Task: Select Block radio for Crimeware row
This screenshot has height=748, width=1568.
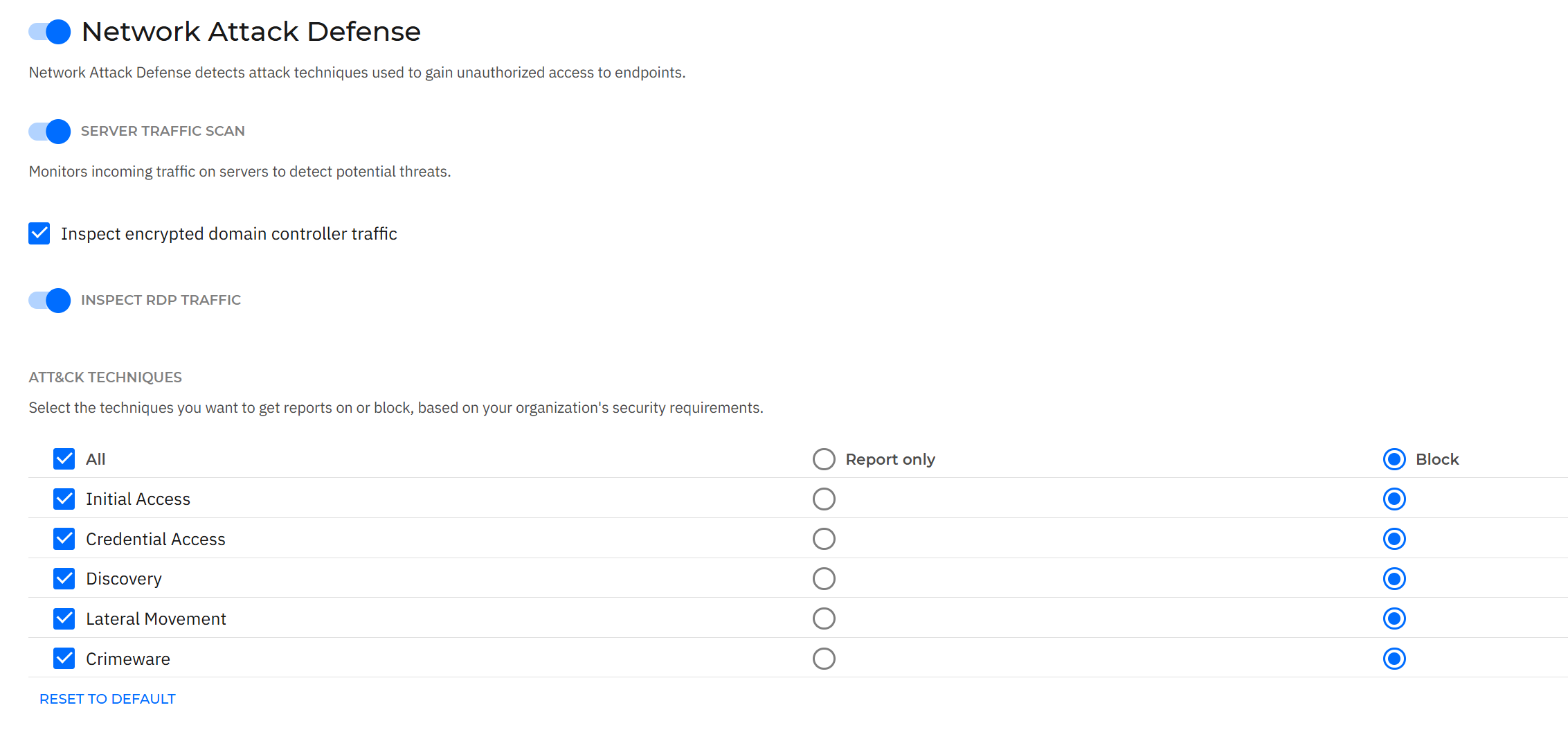Action: coord(1394,659)
